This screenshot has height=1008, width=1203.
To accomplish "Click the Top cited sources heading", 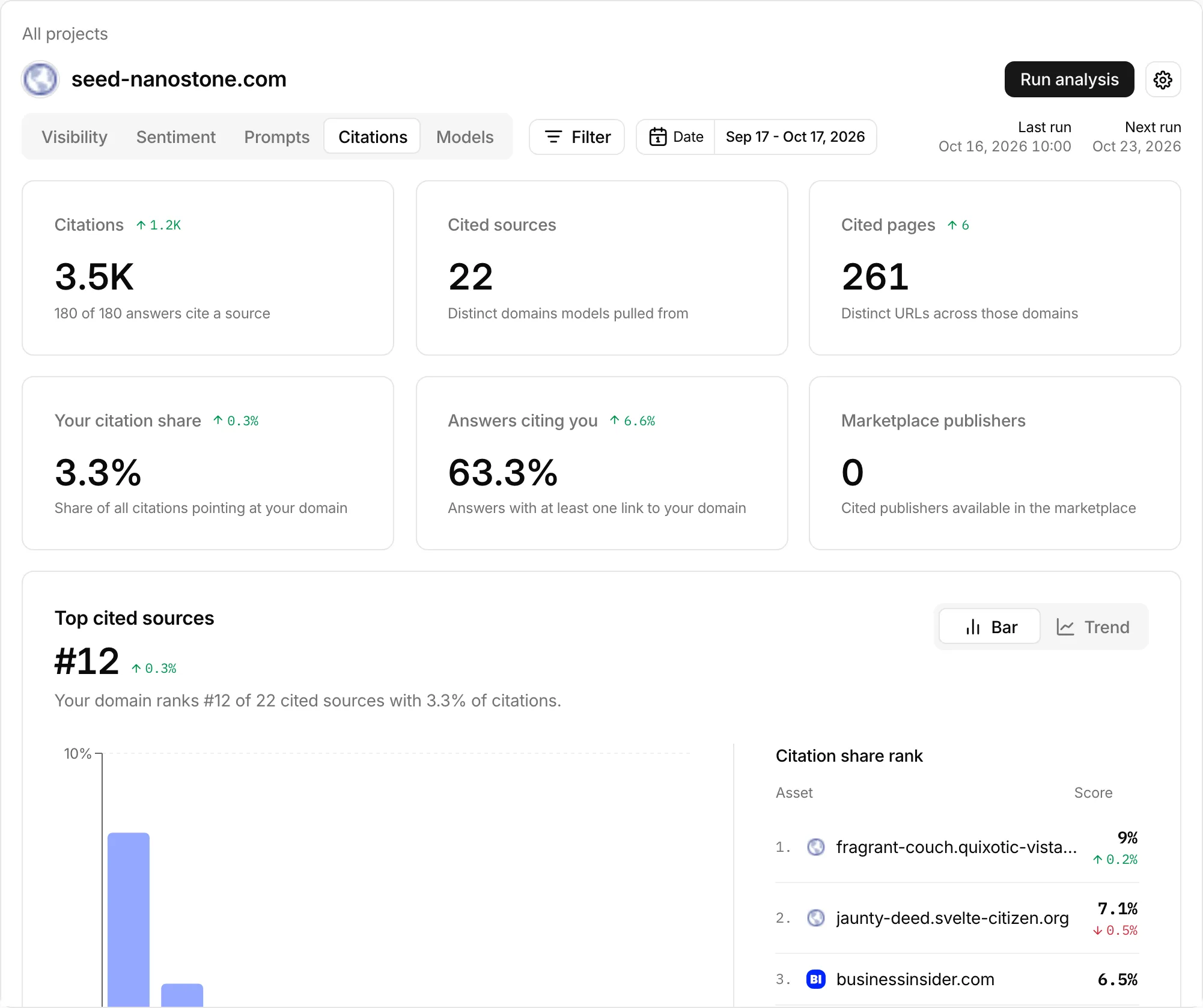I will coord(134,618).
